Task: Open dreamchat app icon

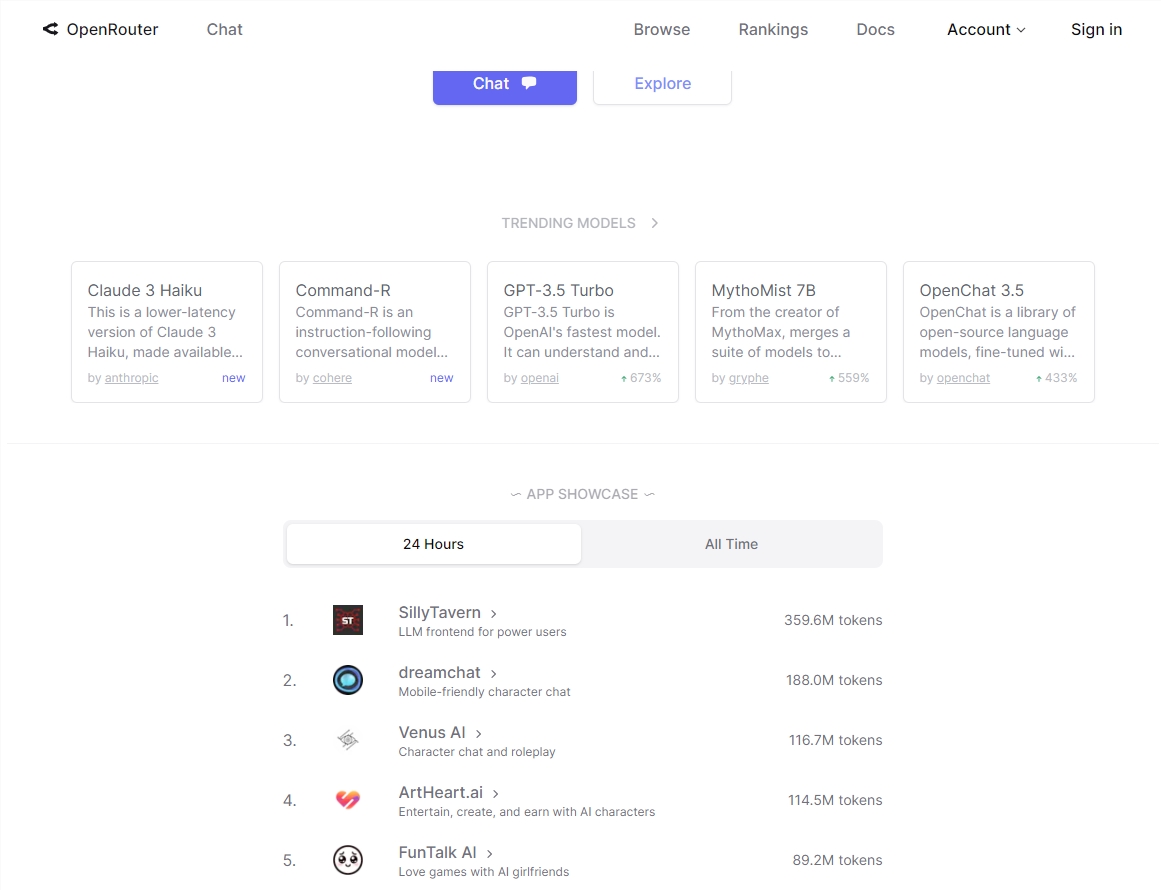Action: pyautogui.click(x=348, y=680)
